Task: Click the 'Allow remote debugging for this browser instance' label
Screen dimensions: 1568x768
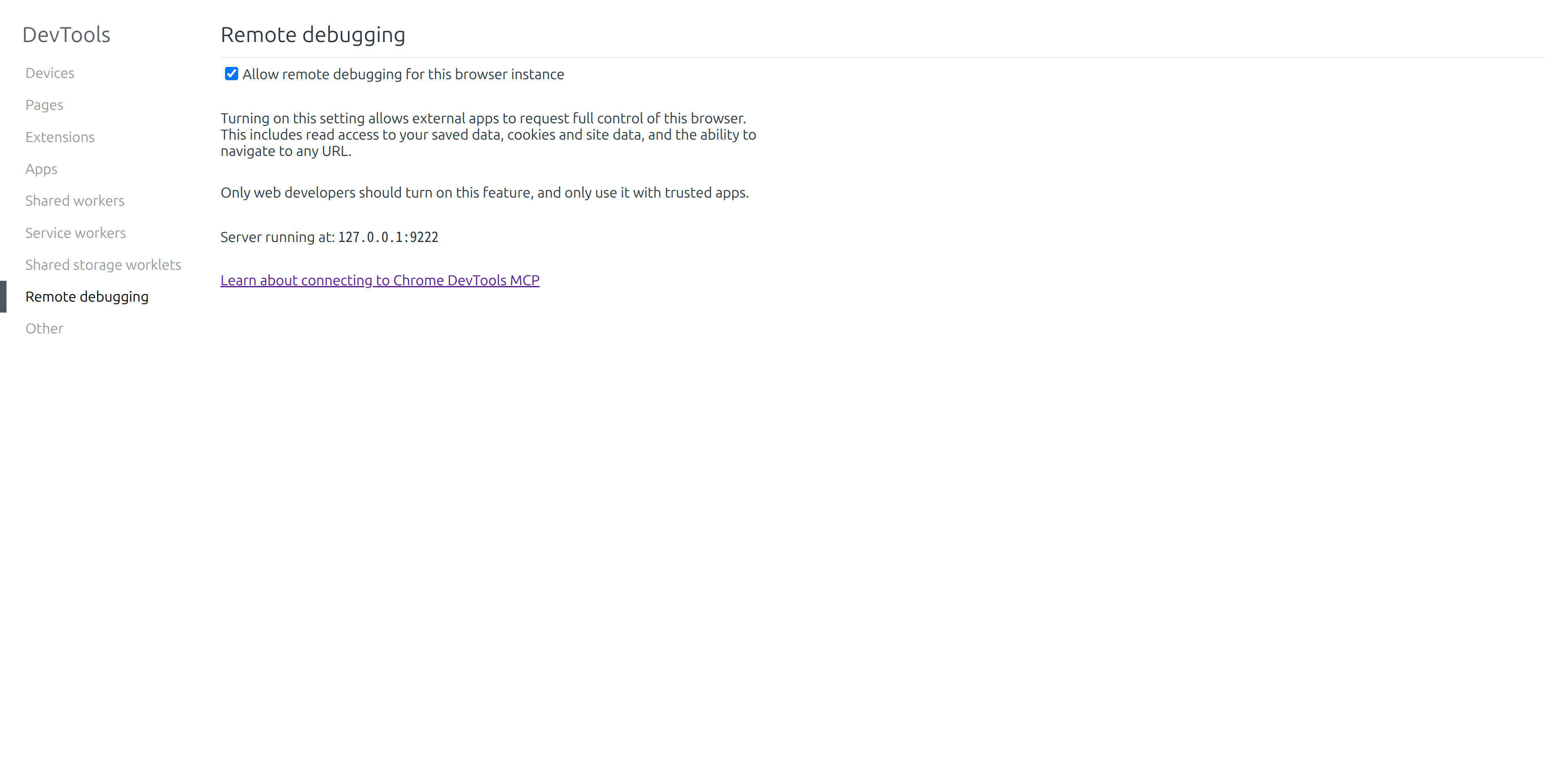Action: (403, 74)
